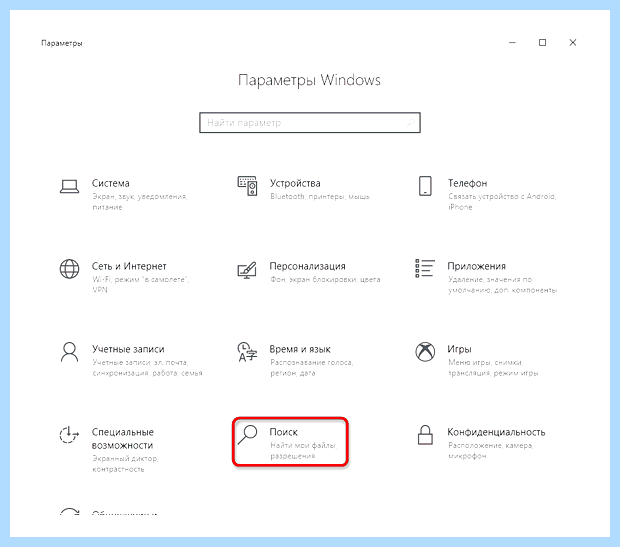This screenshot has width=620, height=547.
Task: Click description 'Фон, экран блокировки, цвета'
Action: (x=325, y=280)
